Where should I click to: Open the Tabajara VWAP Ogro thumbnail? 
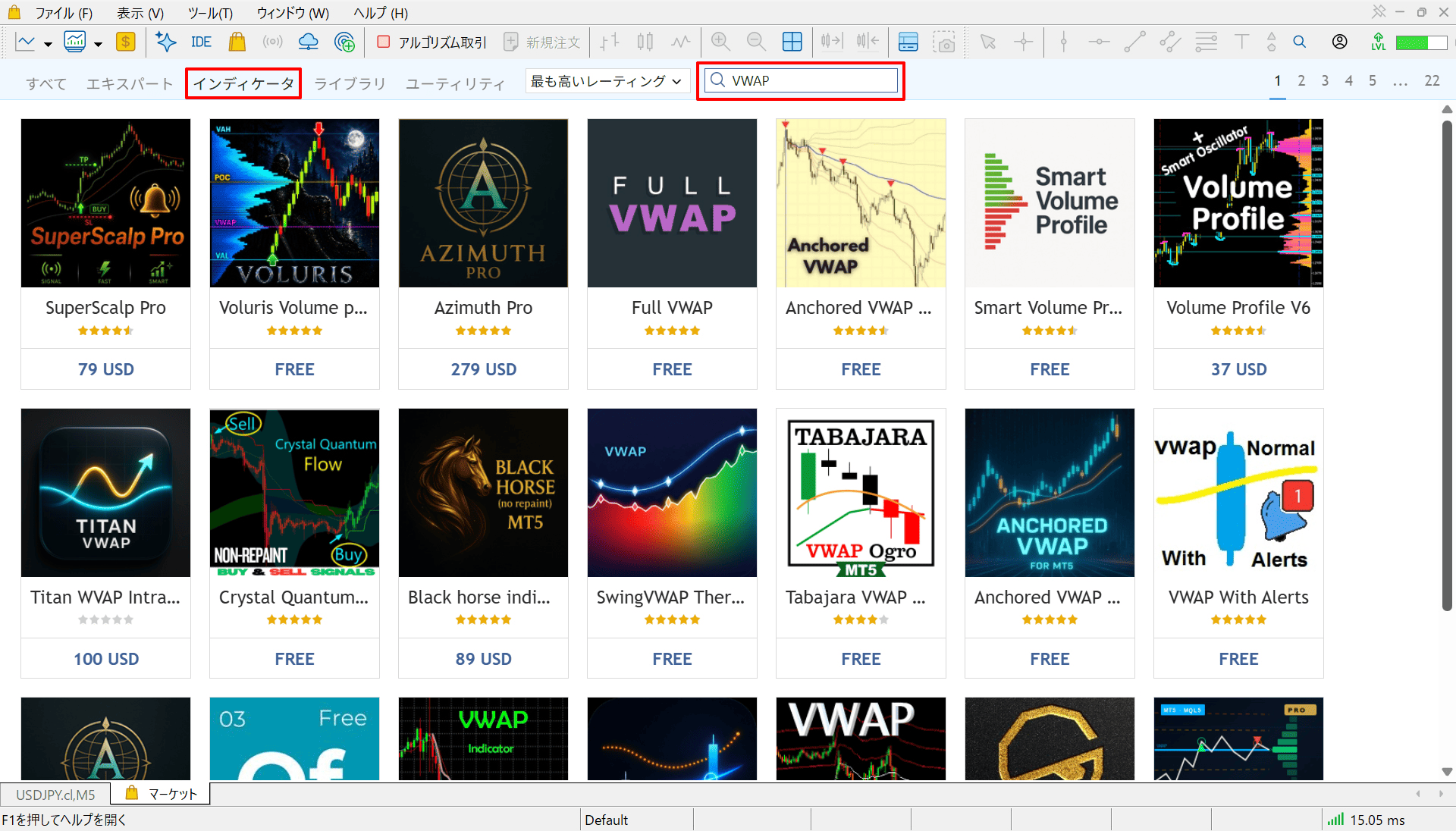[x=861, y=493]
